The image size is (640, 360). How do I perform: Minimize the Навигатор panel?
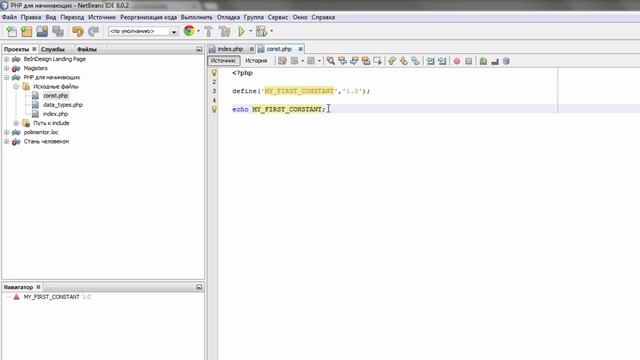click(x=199, y=287)
